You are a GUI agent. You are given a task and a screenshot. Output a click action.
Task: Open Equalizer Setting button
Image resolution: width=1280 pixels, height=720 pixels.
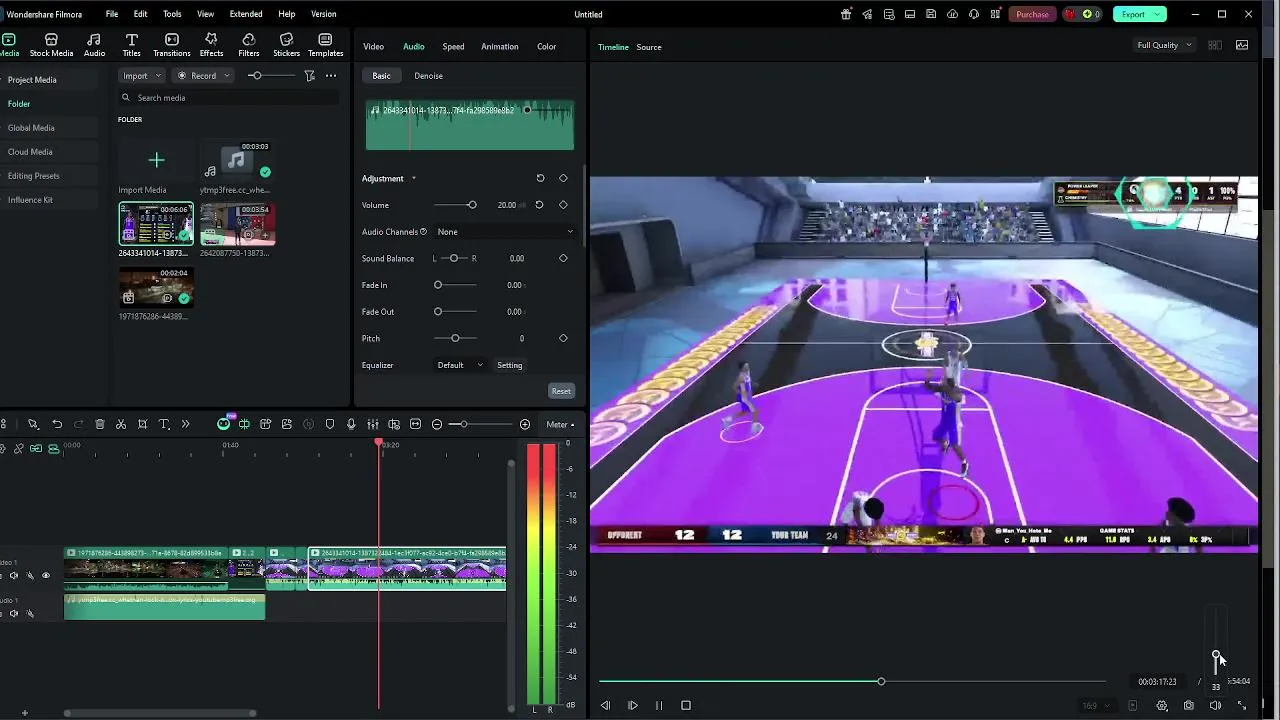(510, 365)
